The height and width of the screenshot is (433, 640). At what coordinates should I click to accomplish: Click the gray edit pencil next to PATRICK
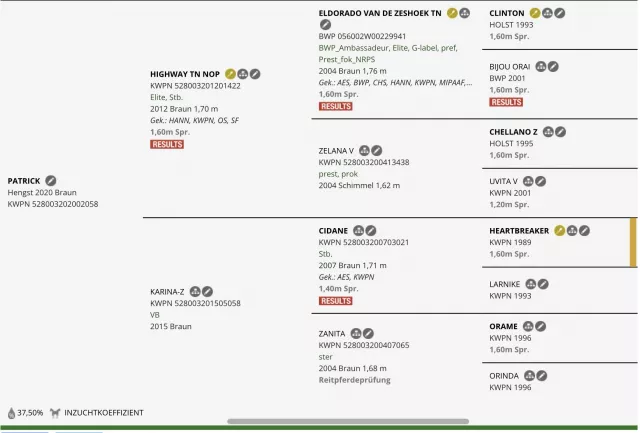pos(51,181)
